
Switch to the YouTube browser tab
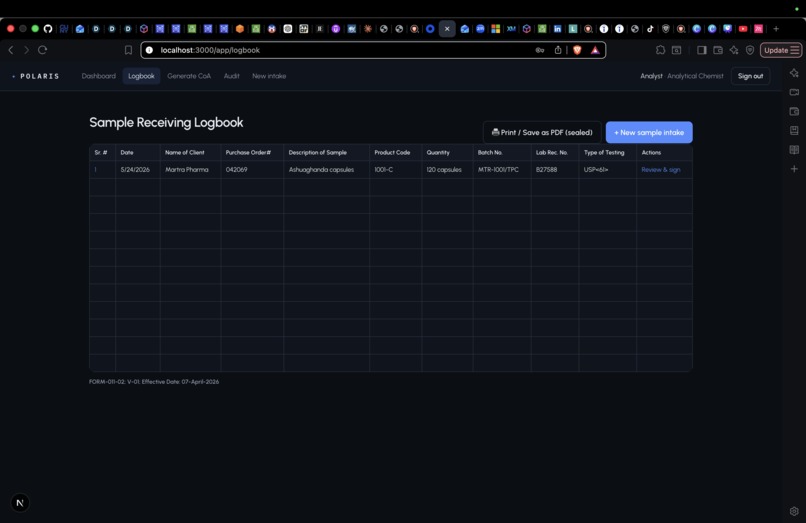coord(743,29)
